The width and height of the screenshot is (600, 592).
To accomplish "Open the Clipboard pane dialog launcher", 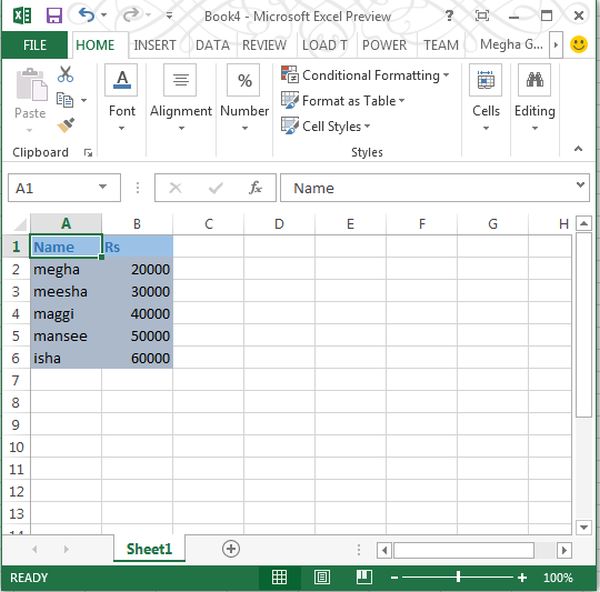I will 88,153.
